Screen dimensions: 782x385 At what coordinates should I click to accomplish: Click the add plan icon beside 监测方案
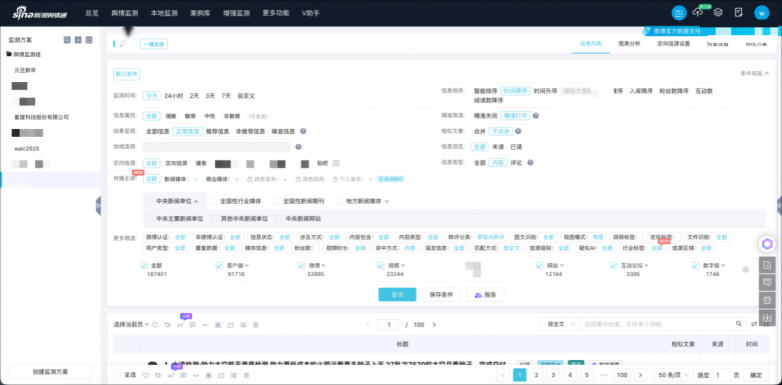(x=78, y=40)
